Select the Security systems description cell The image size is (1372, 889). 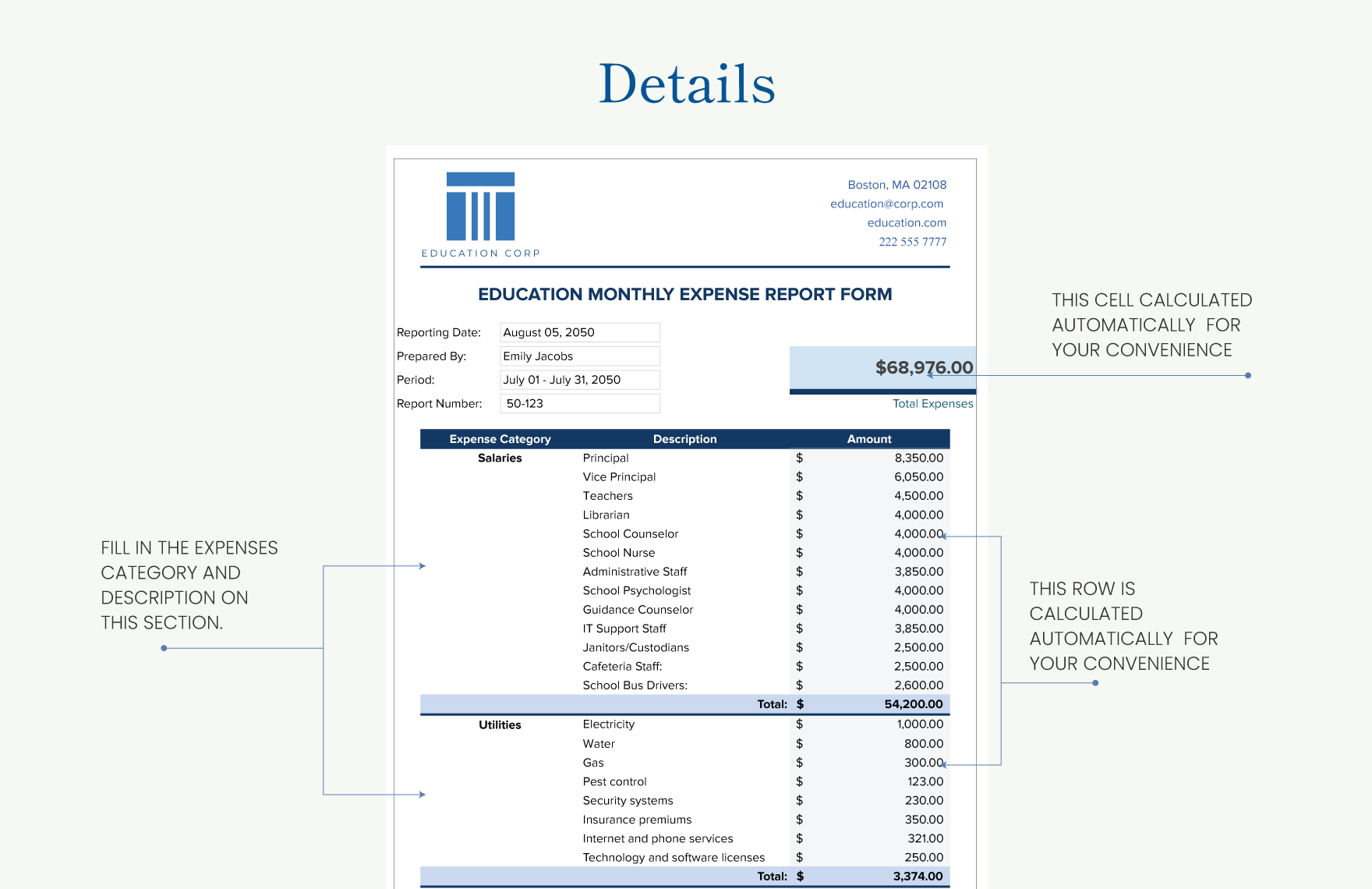pyautogui.click(x=628, y=801)
